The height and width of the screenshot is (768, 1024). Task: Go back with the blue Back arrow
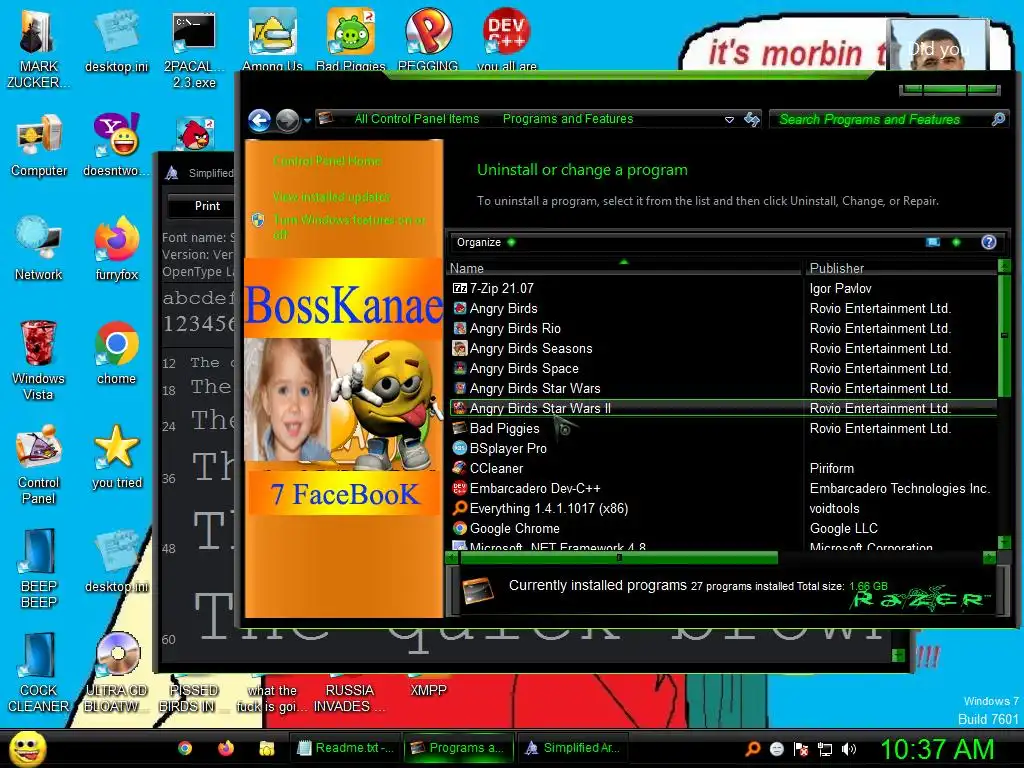click(260, 120)
